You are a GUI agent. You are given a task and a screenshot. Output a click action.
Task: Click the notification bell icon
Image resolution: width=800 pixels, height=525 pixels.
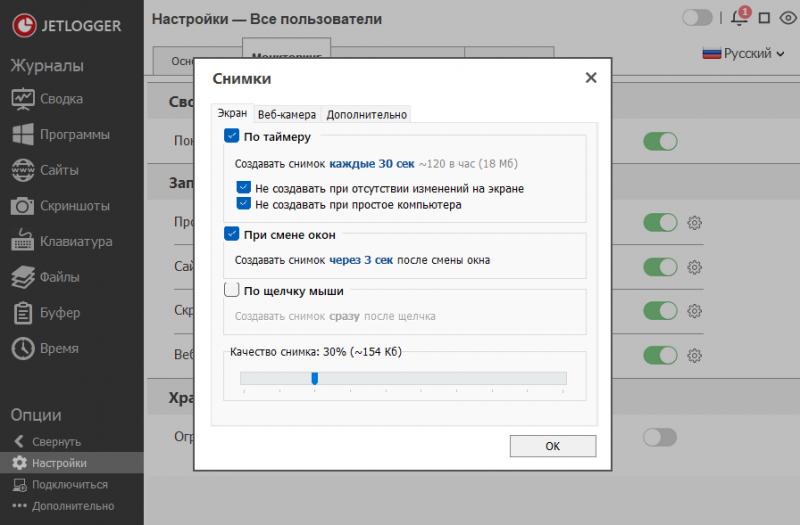(739, 18)
